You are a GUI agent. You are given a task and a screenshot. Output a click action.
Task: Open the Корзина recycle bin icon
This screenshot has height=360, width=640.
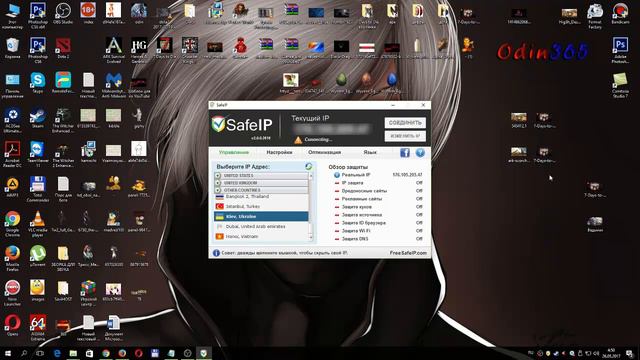pos(12,48)
